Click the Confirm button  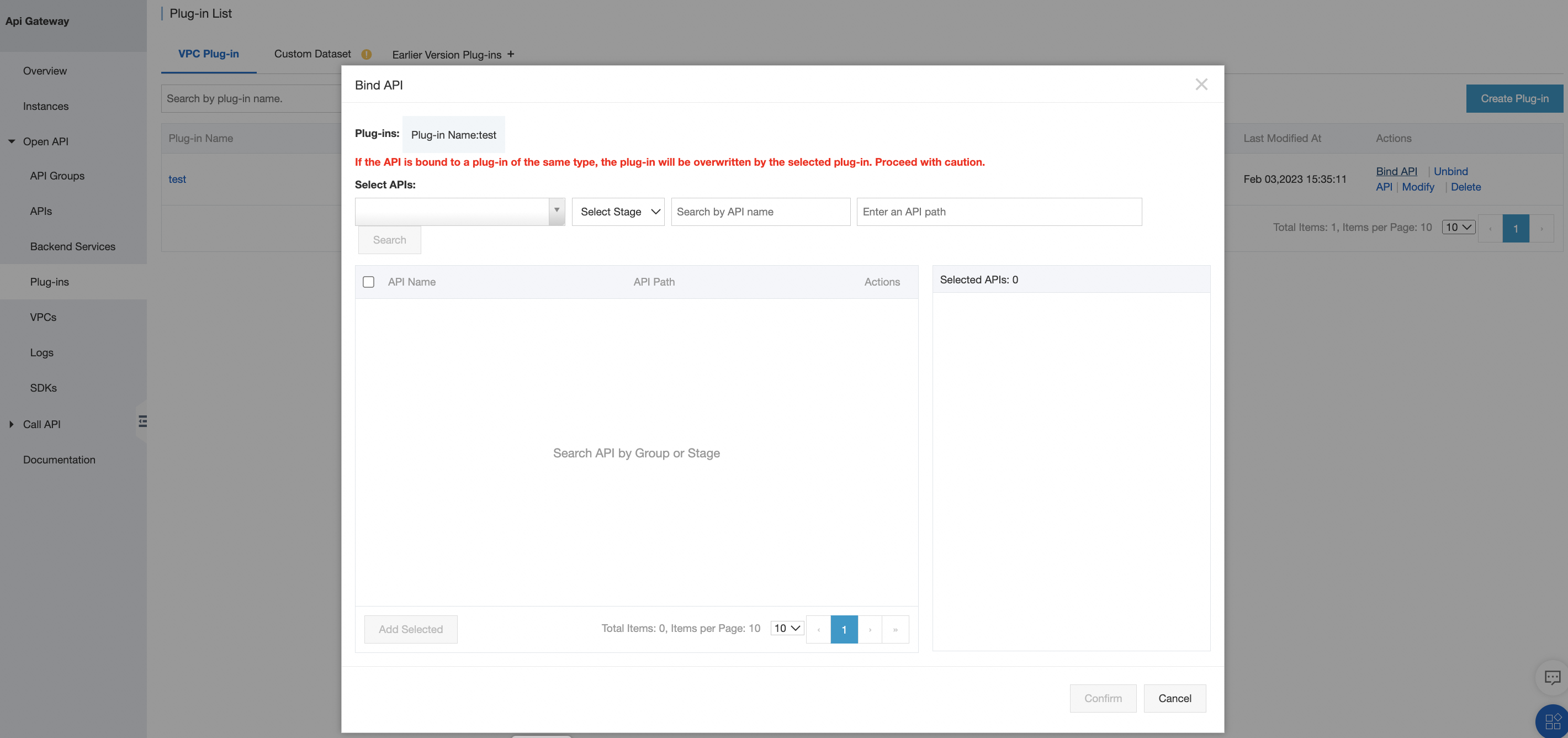pyautogui.click(x=1103, y=698)
